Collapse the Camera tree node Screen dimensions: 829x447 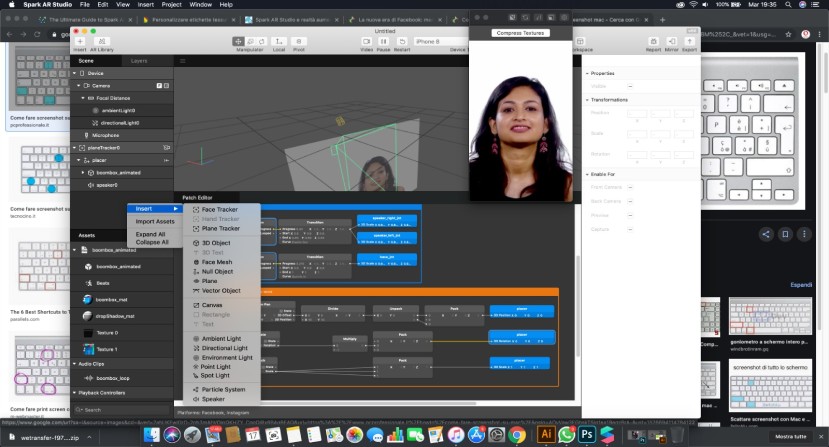[79, 86]
